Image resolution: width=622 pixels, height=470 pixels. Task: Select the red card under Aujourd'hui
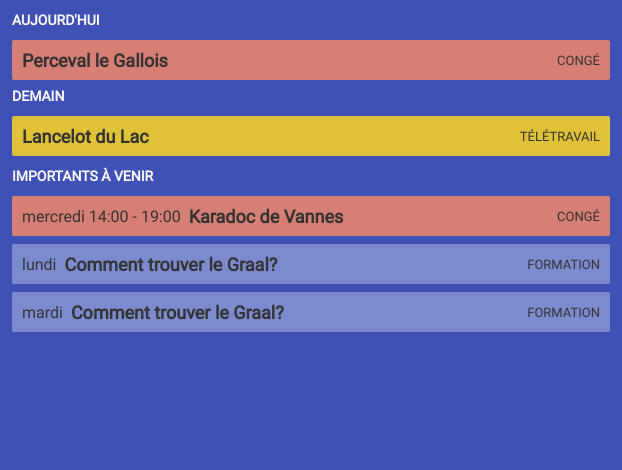pyautogui.click(x=350, y=61)
